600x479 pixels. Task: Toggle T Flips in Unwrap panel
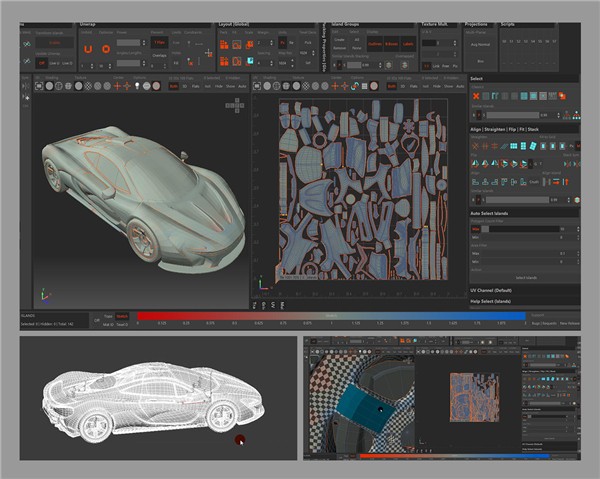[x=160, y=42]
